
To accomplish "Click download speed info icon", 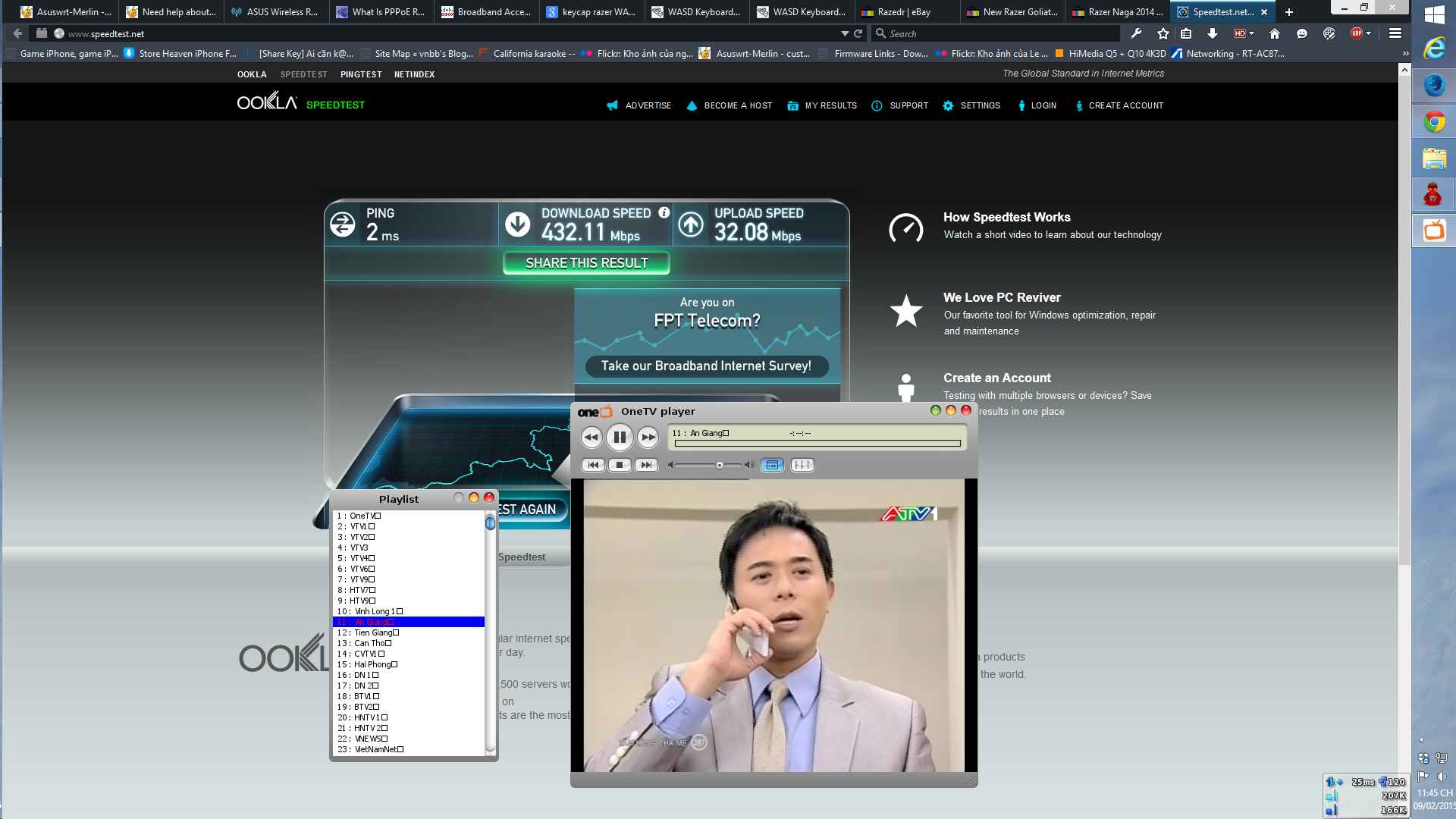I will click(664, 213).
